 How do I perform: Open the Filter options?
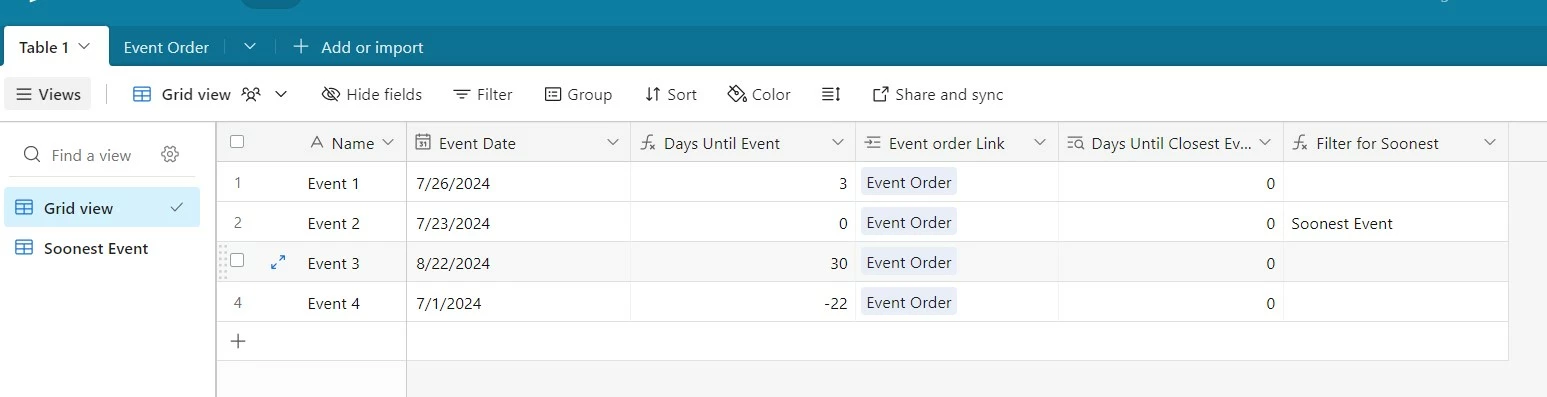tap(483, 94)
